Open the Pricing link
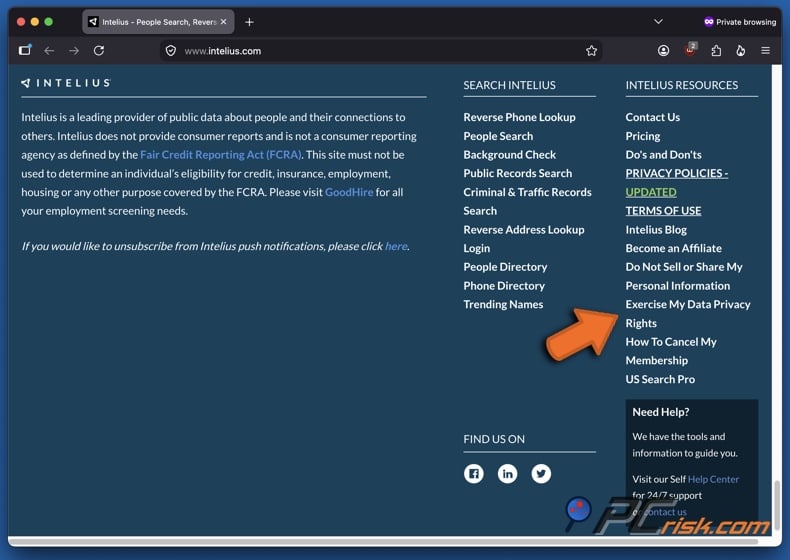The width and height of the screenshot is (790, 560). pyautogui.click(x=642, y=136)
